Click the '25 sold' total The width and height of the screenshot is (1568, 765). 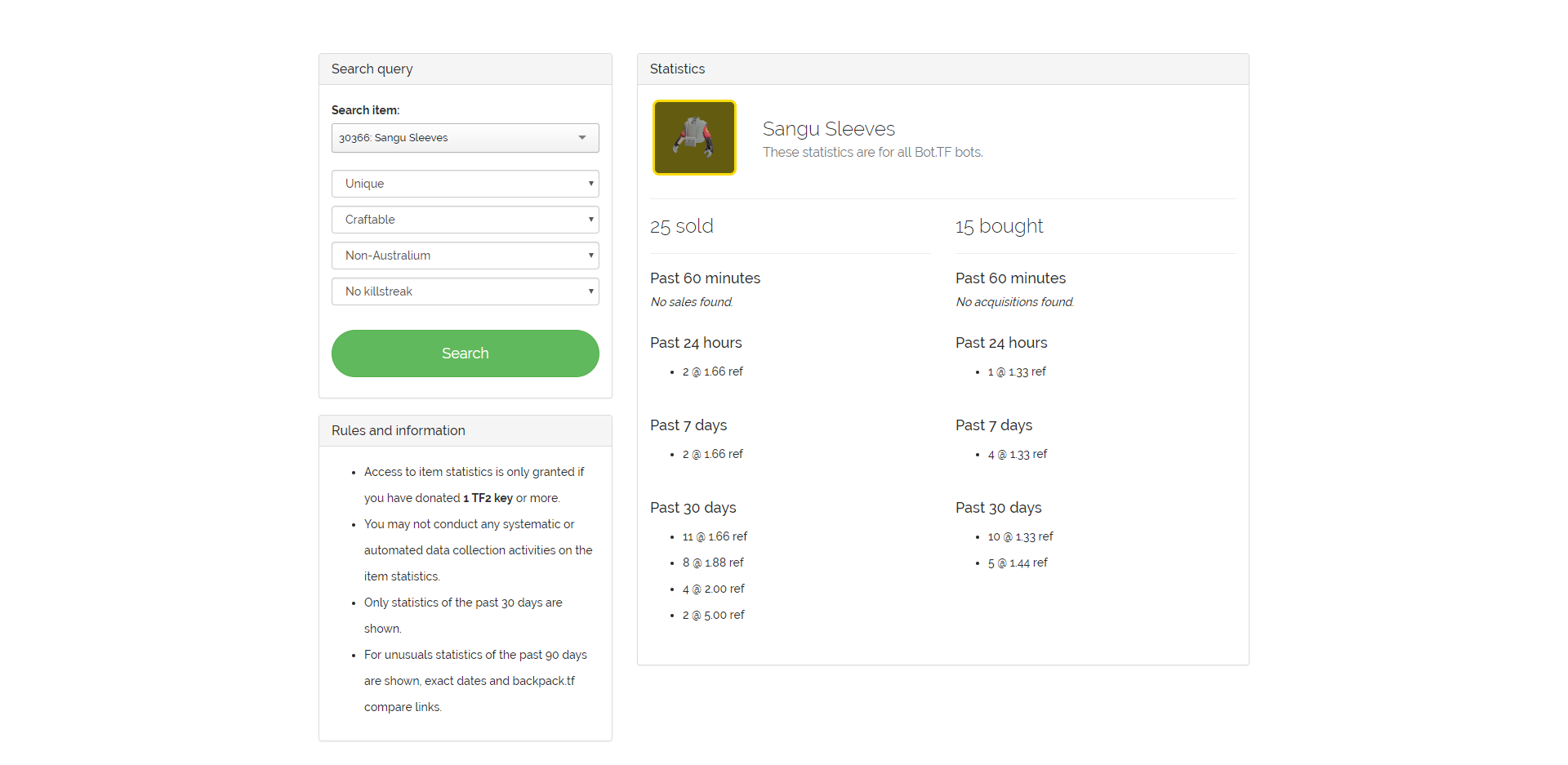682,226
